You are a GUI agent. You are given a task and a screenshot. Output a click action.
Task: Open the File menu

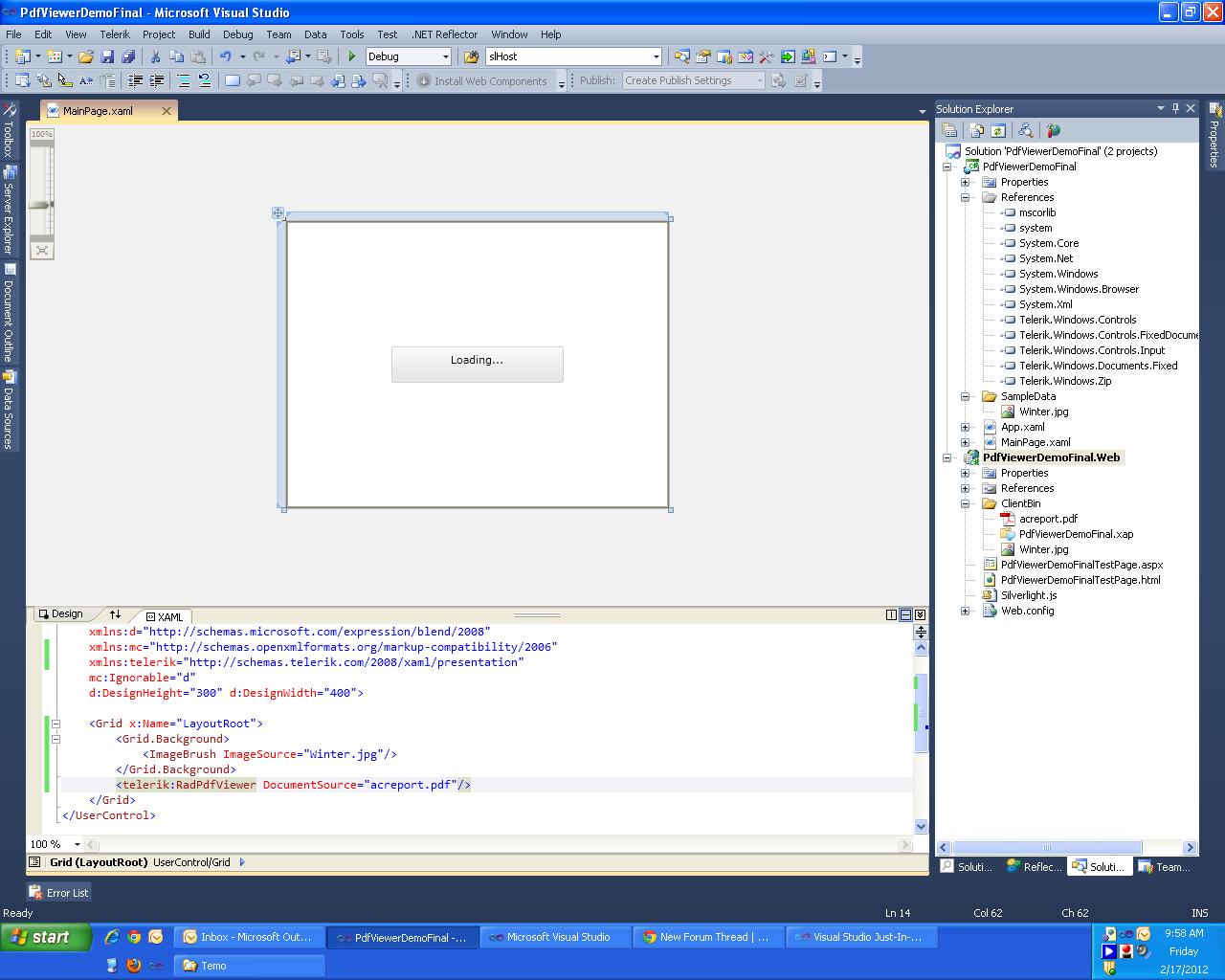point(13,34)
